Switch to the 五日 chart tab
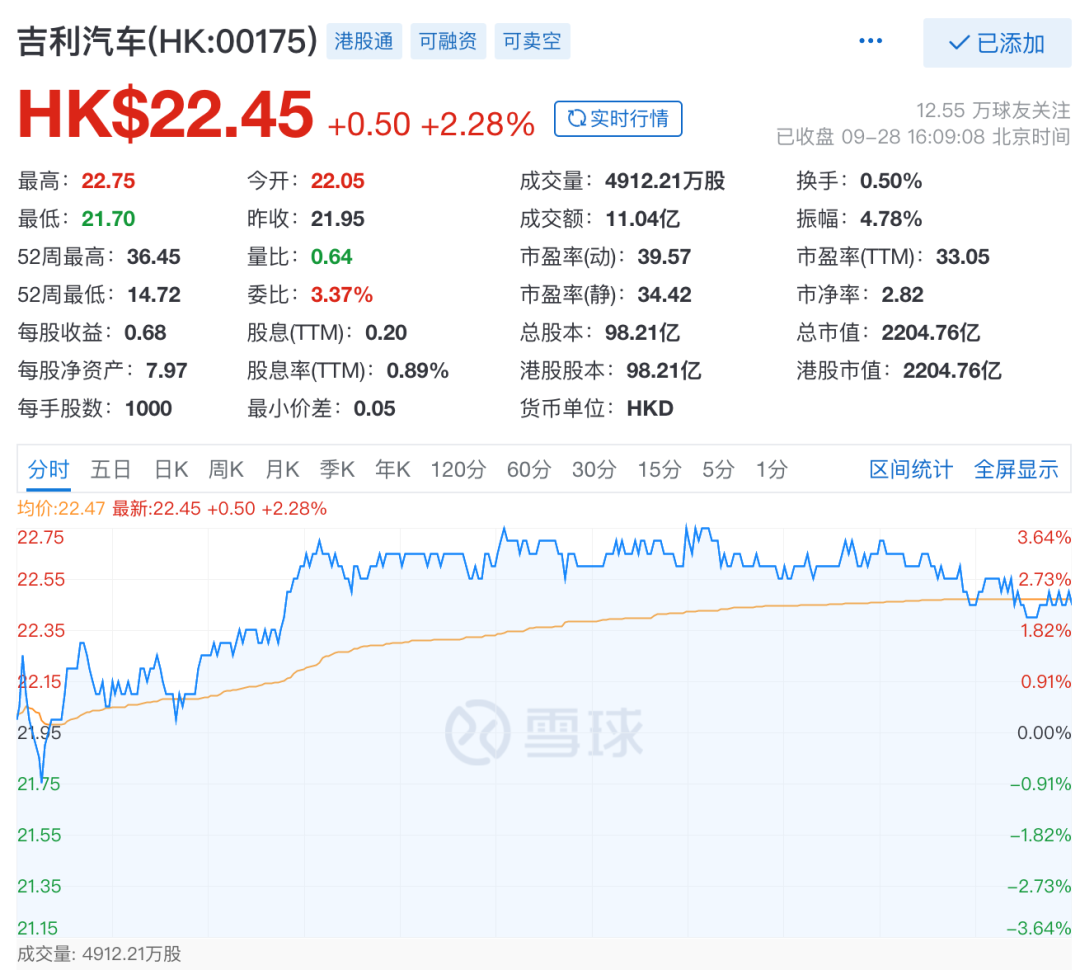The image size is (1080, 970). (x=110, y=469)
